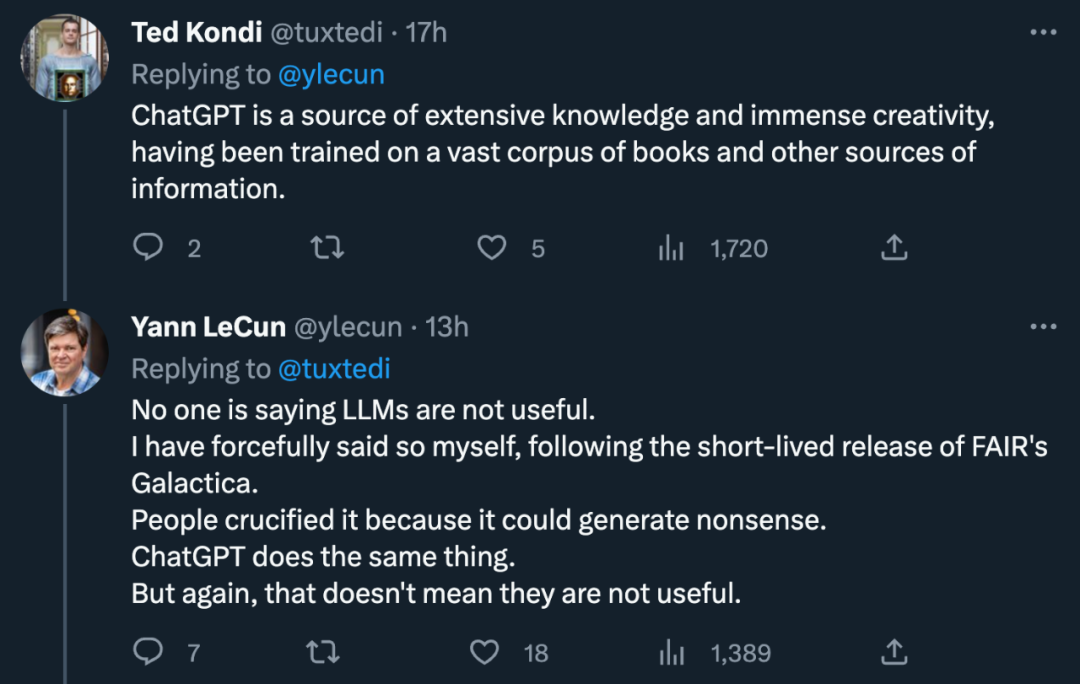View analytics for Yann LeCun's tweet
Viewport: 1080px width, 684px height.
pos(671,653)
